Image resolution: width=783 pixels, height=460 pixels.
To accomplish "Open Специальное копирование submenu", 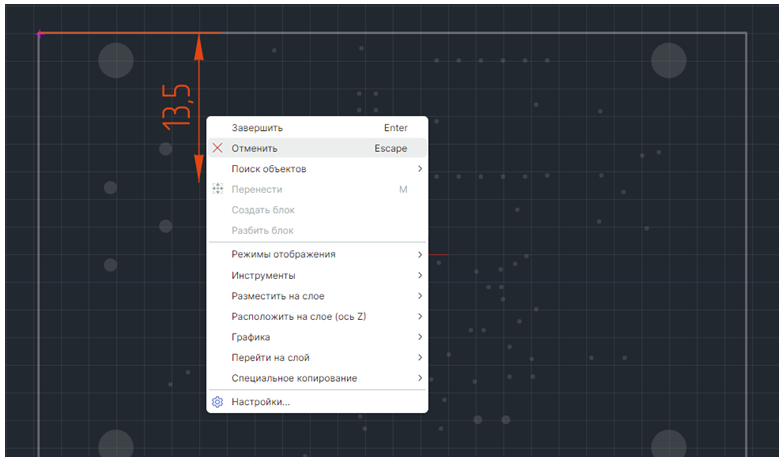I will [x=317, y=378].
